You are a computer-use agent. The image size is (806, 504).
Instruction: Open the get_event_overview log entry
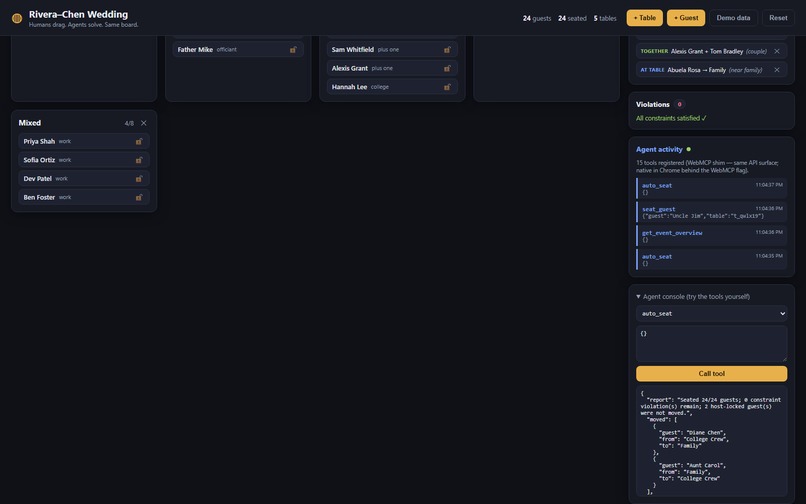point(711,236)
